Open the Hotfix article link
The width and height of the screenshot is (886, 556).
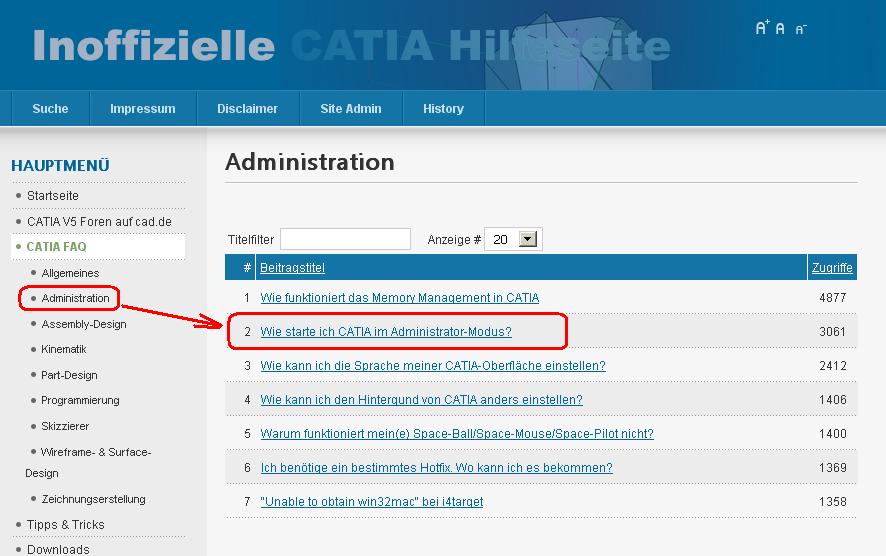coord(436,468)
